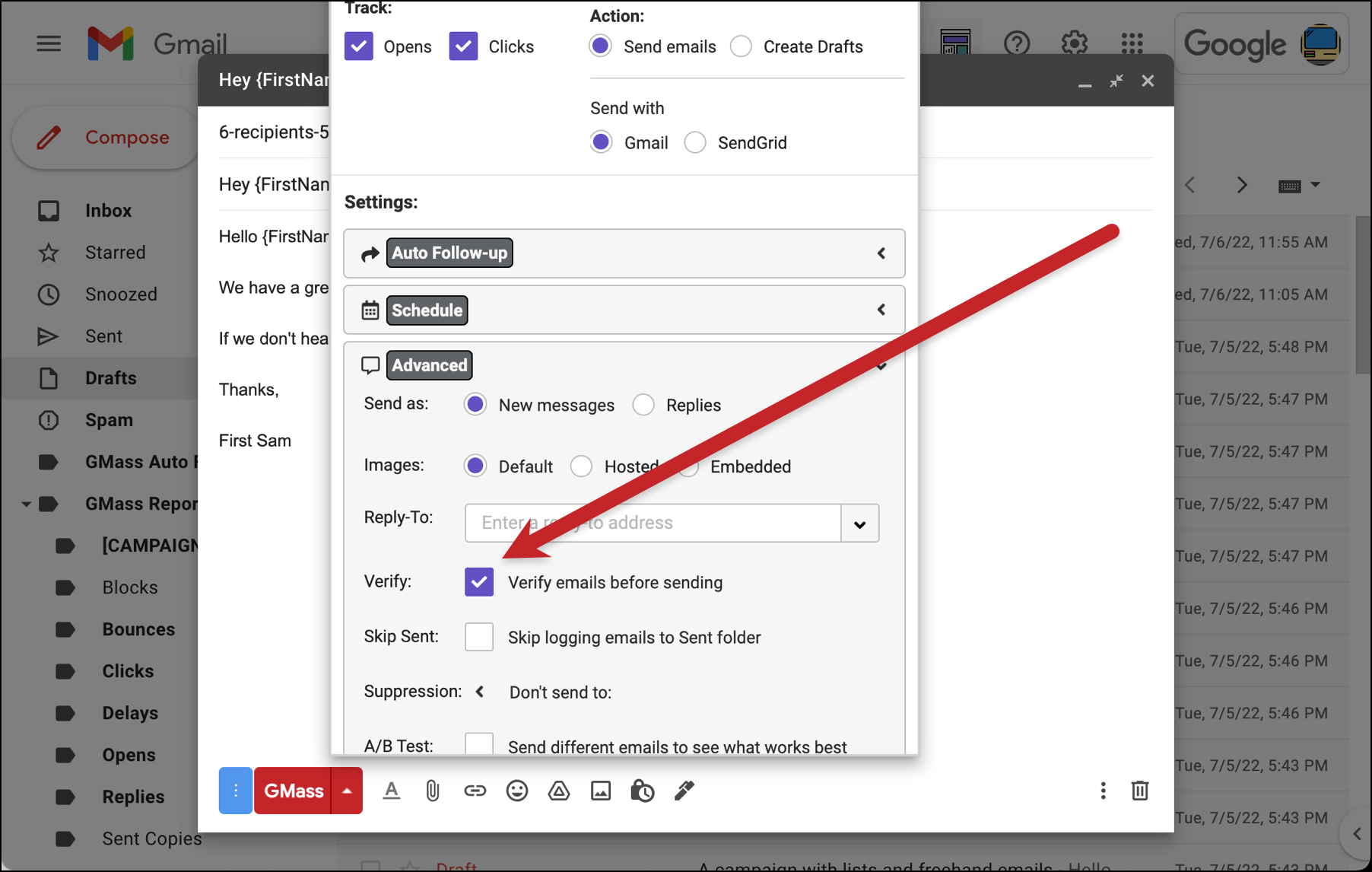
Task: Expand the Auto Follow-up section chevron
Action: pos(881,253)
